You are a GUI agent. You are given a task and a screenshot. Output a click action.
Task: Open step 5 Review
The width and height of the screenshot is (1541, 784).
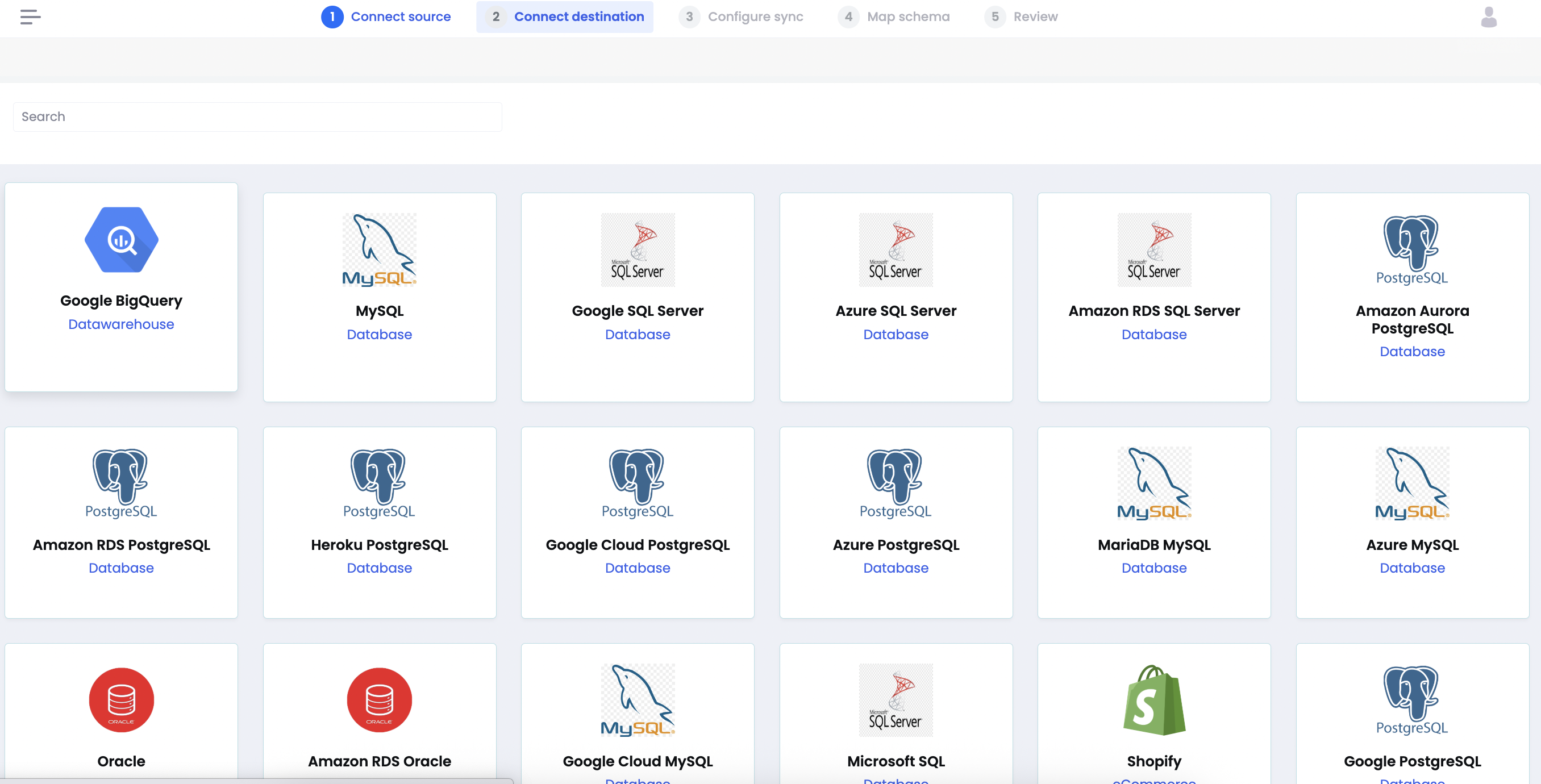(x=1021, y=16)
